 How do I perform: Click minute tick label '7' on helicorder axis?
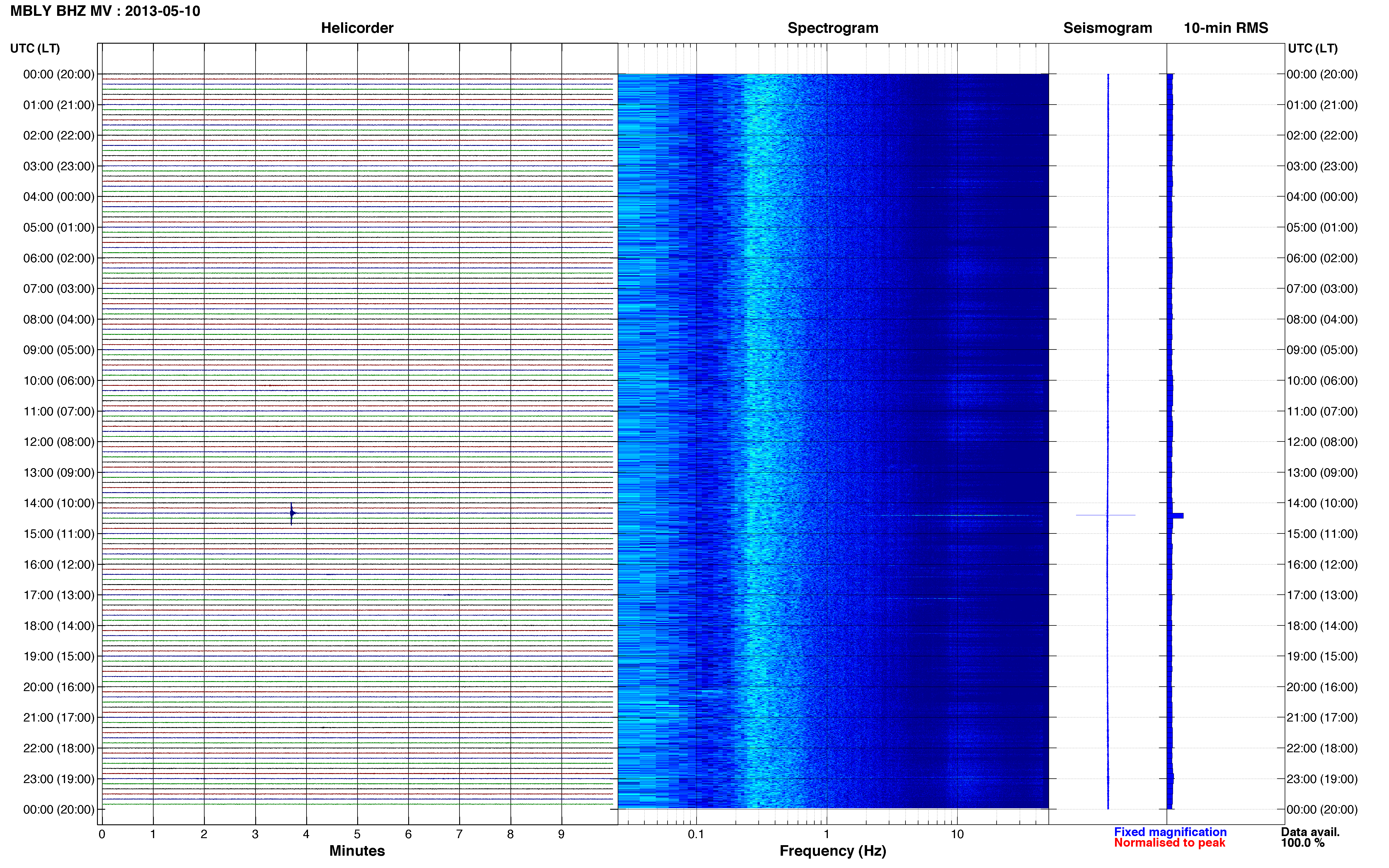(459, 834)
